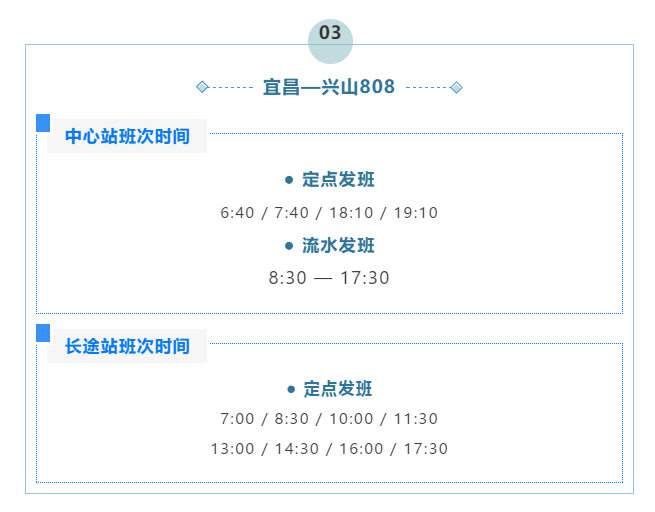Choose the 19:10 departure time
655x512 pixels.
click(415, 213)
